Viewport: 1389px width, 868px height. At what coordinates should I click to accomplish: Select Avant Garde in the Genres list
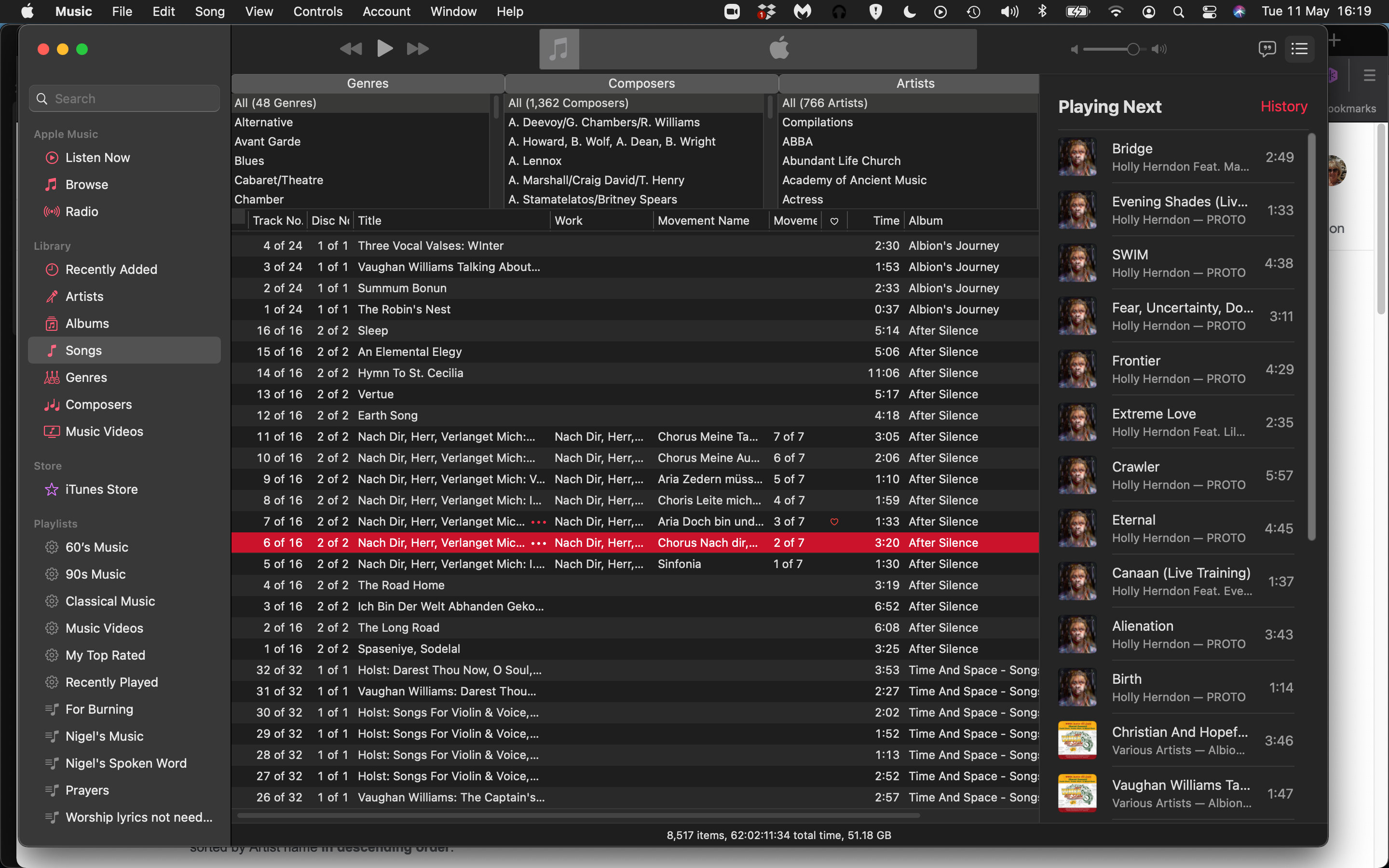click(268, 141)
